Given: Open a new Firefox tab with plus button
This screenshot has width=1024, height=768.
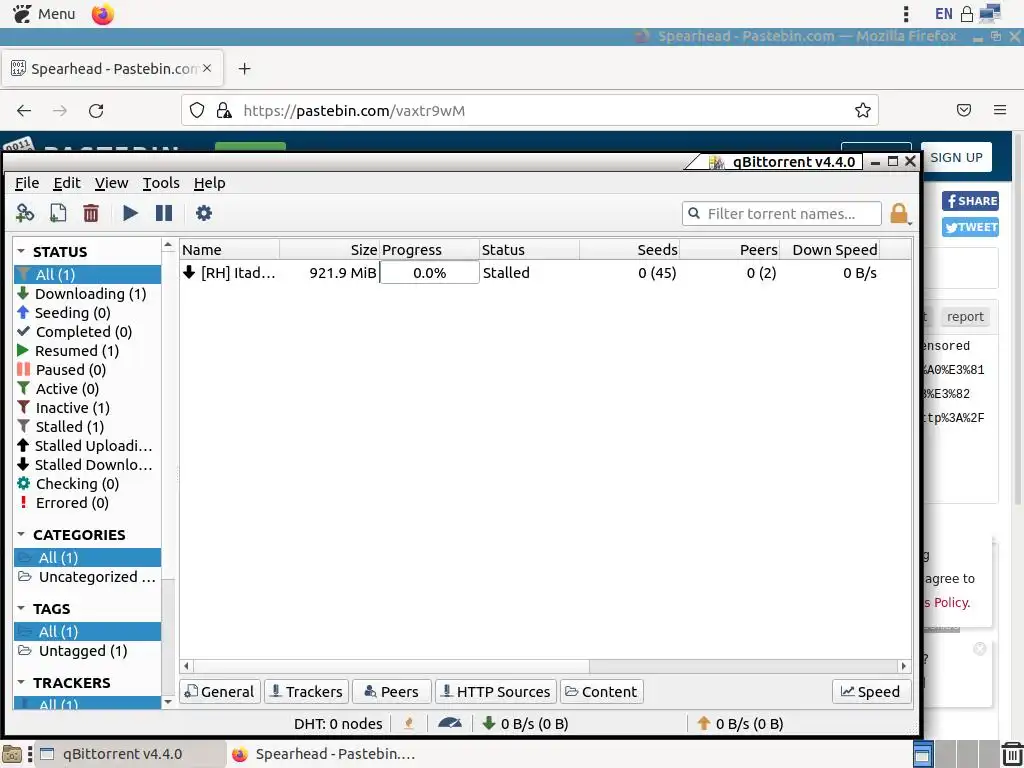Looking at the screenshot, I should coord(244,69).
